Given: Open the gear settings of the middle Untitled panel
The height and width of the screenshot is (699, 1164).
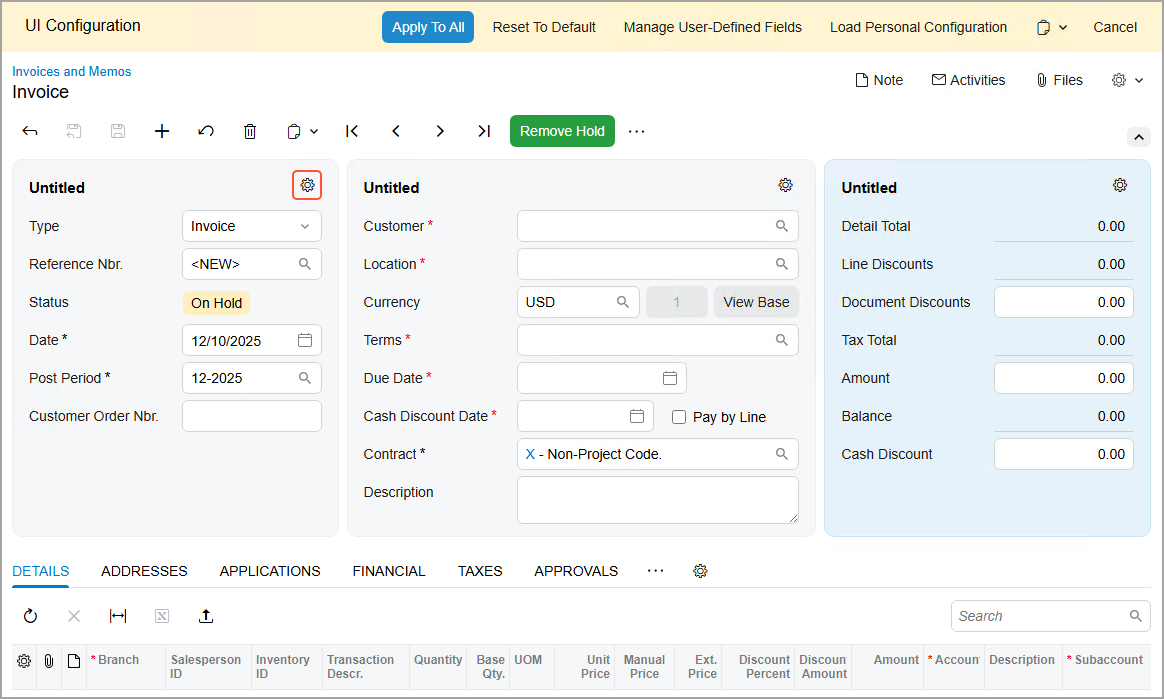Looking at the screenshot, I should click(785, 185).
